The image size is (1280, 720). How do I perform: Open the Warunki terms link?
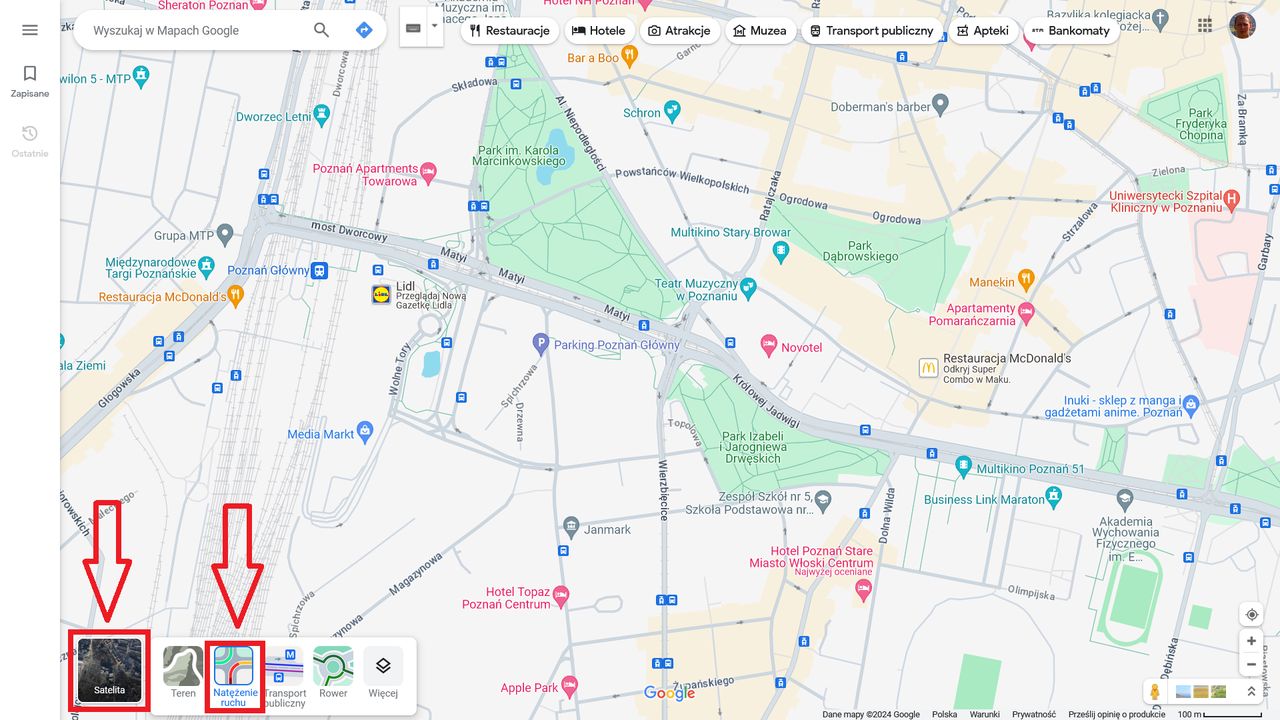pos(984,714)
